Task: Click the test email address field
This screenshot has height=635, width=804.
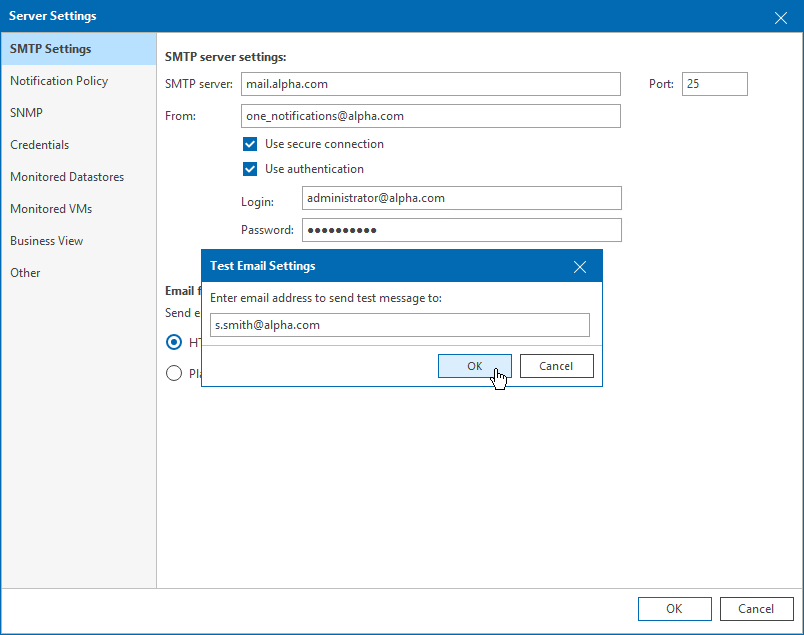Action: [x=400, y=325]
